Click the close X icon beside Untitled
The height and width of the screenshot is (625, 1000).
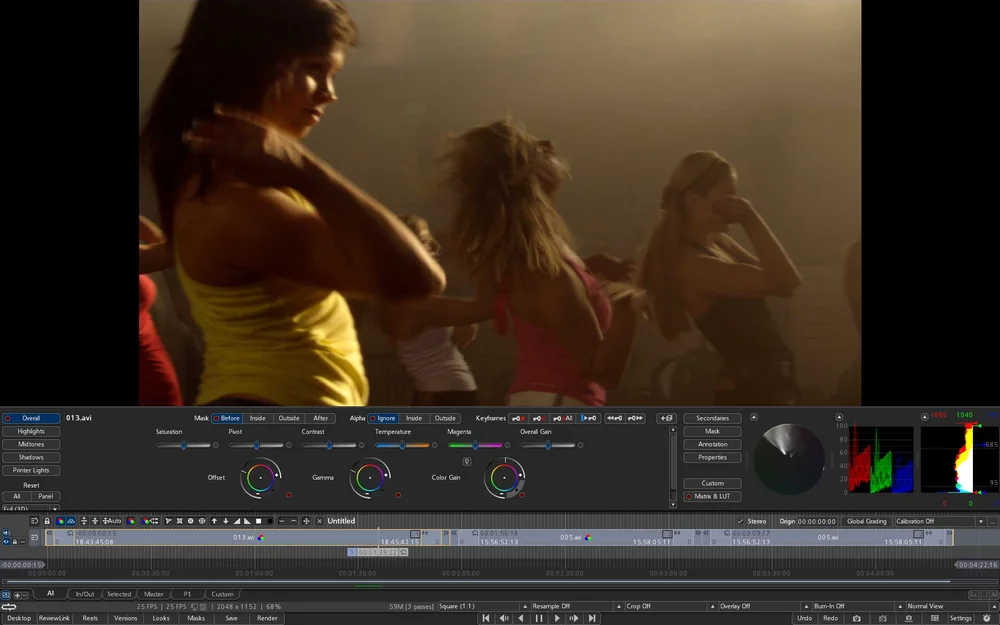pos(320,521)
